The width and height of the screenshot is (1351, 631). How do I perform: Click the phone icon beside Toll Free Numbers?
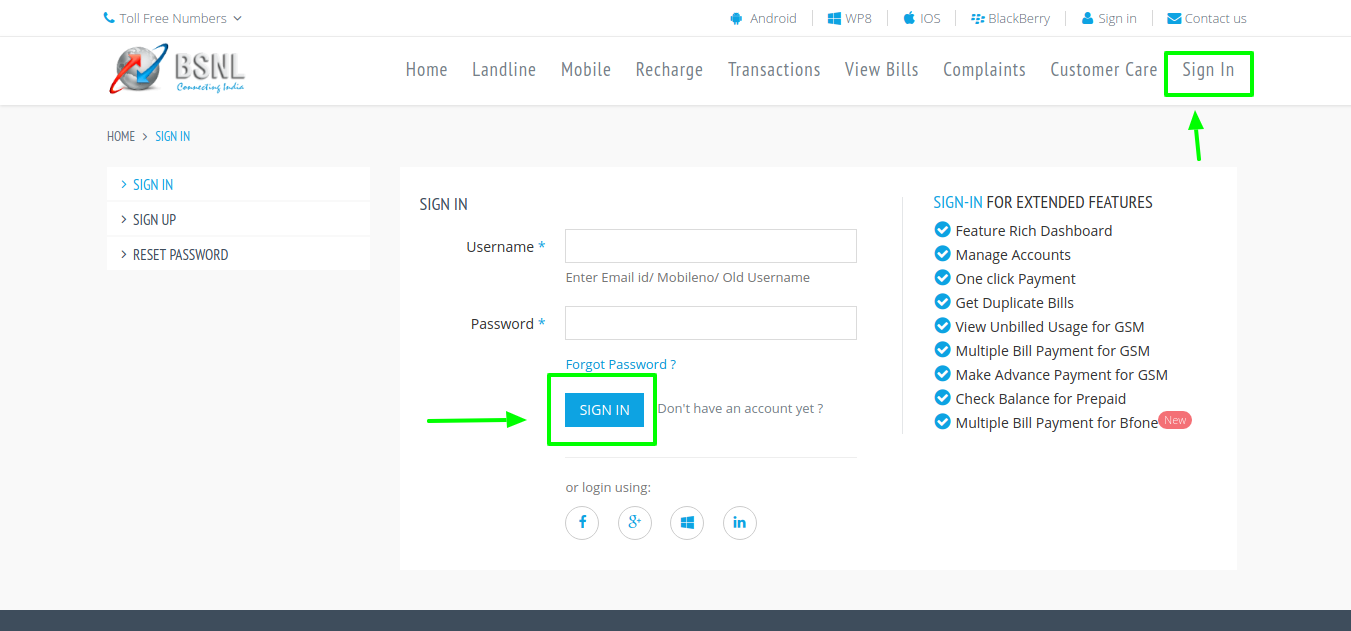tap(109, 18)
